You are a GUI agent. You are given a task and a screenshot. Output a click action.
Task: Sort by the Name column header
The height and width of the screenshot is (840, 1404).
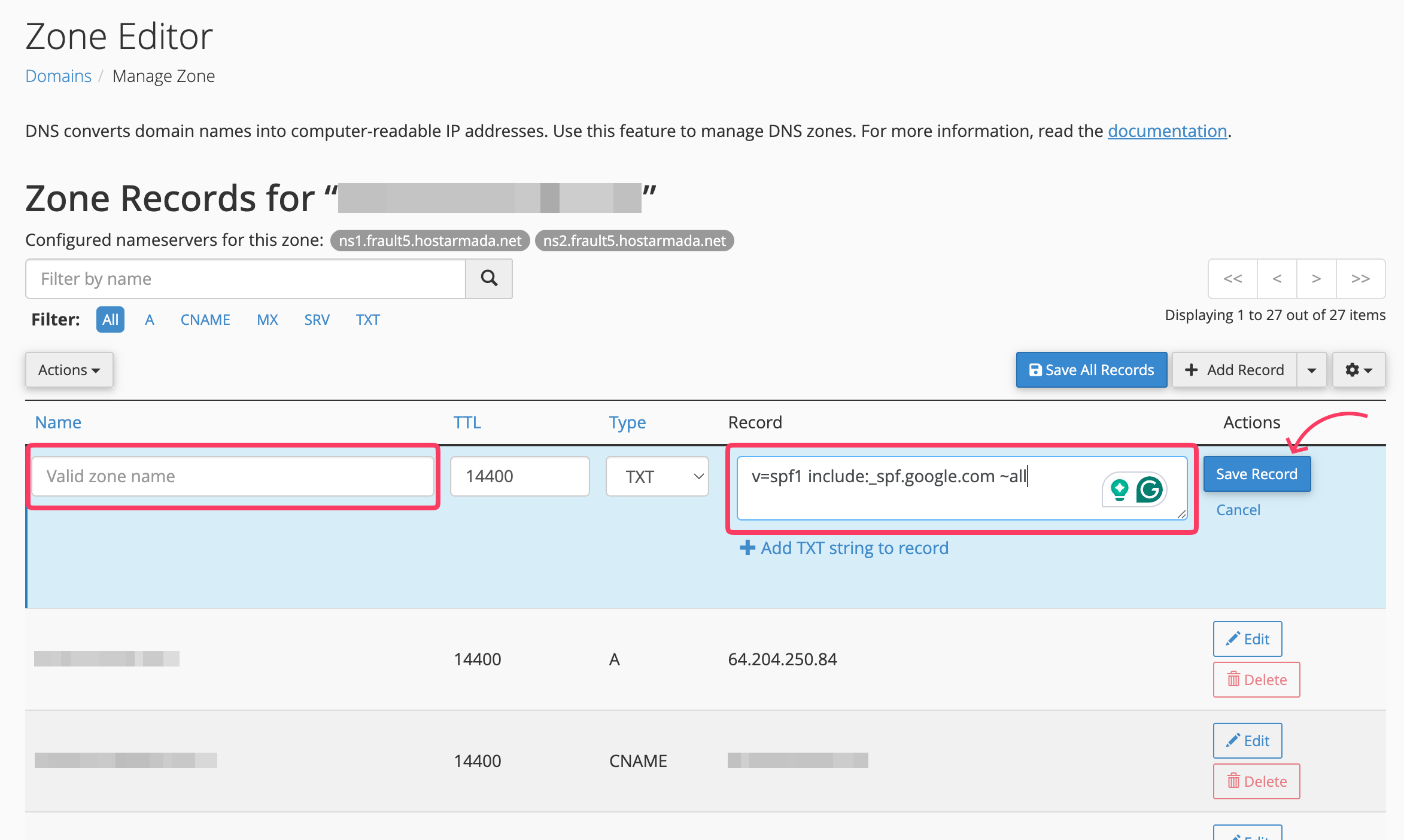tap(58, 422)
